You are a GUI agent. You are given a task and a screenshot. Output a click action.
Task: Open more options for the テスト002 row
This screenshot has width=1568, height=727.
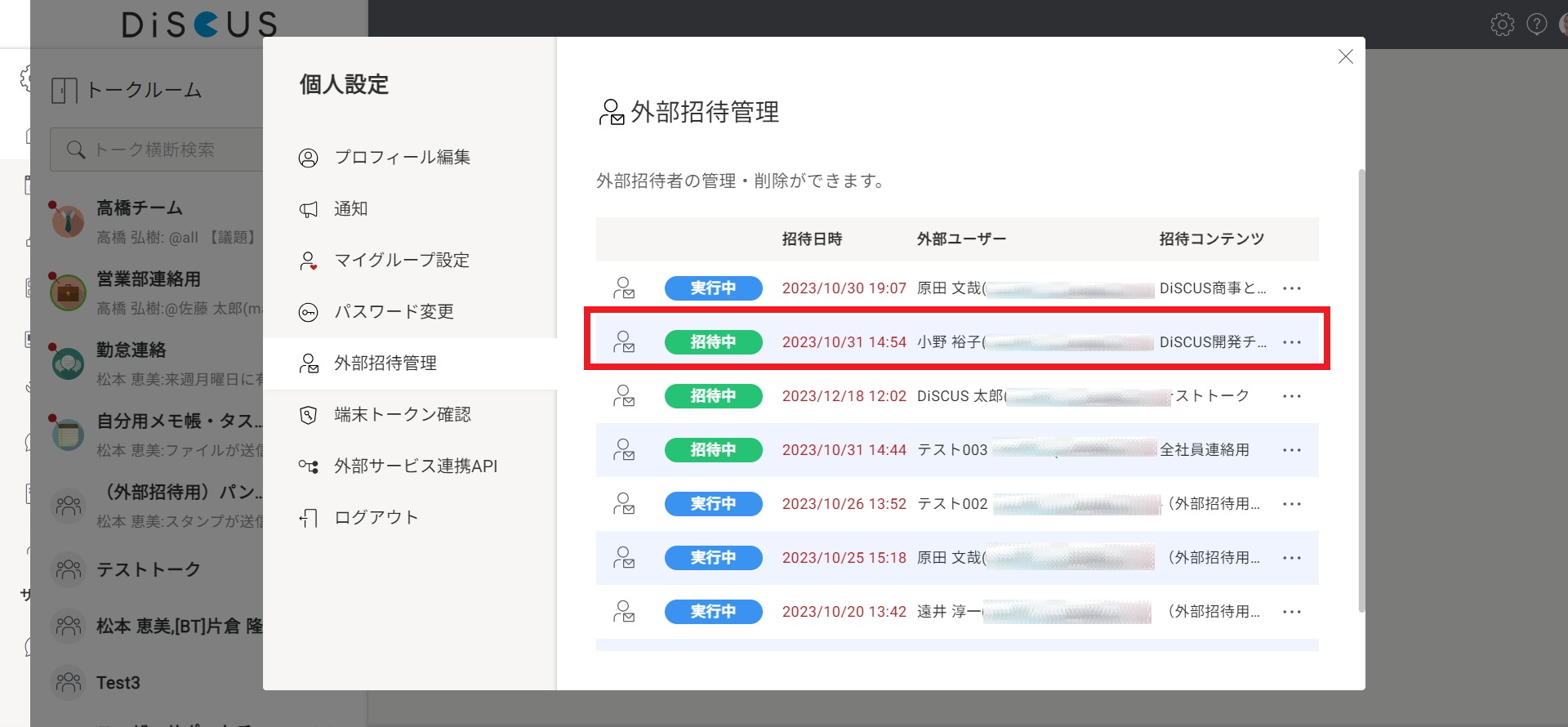pos(1292,504)
